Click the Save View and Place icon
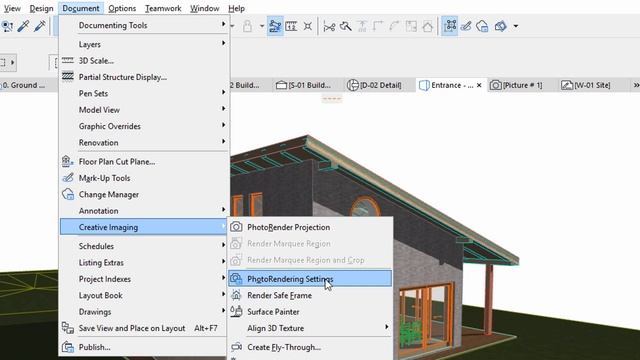 (68, 328)
